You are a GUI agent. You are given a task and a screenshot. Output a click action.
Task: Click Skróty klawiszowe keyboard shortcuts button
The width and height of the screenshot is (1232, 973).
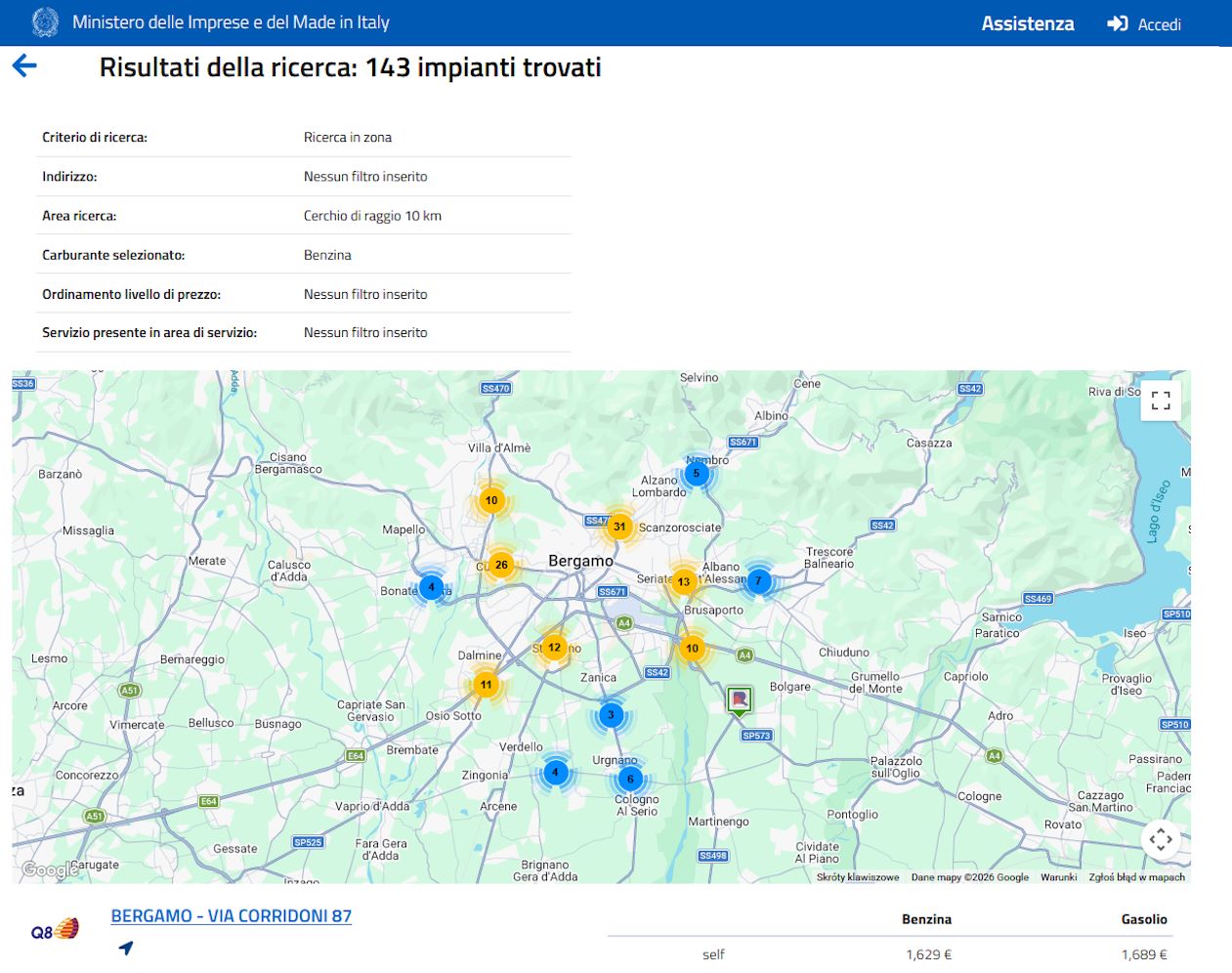pos(857,877)
